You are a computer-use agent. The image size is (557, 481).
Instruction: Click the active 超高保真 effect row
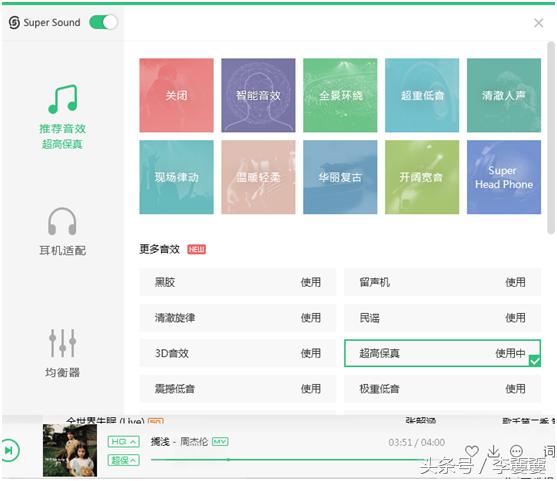pos(442,353)
